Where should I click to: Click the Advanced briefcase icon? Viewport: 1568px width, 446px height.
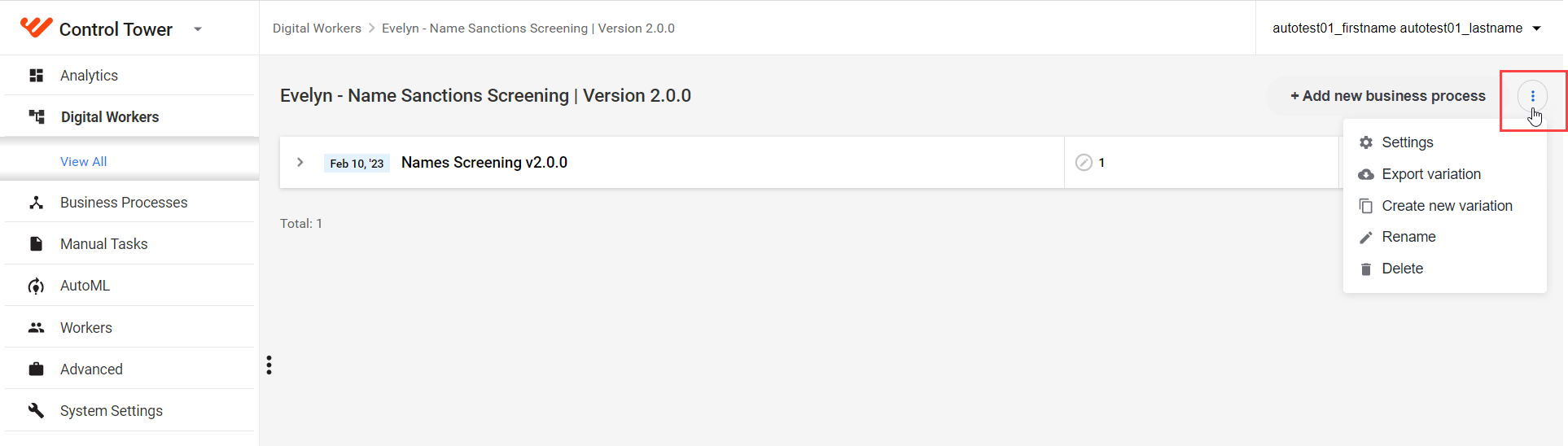coord(36,369)
